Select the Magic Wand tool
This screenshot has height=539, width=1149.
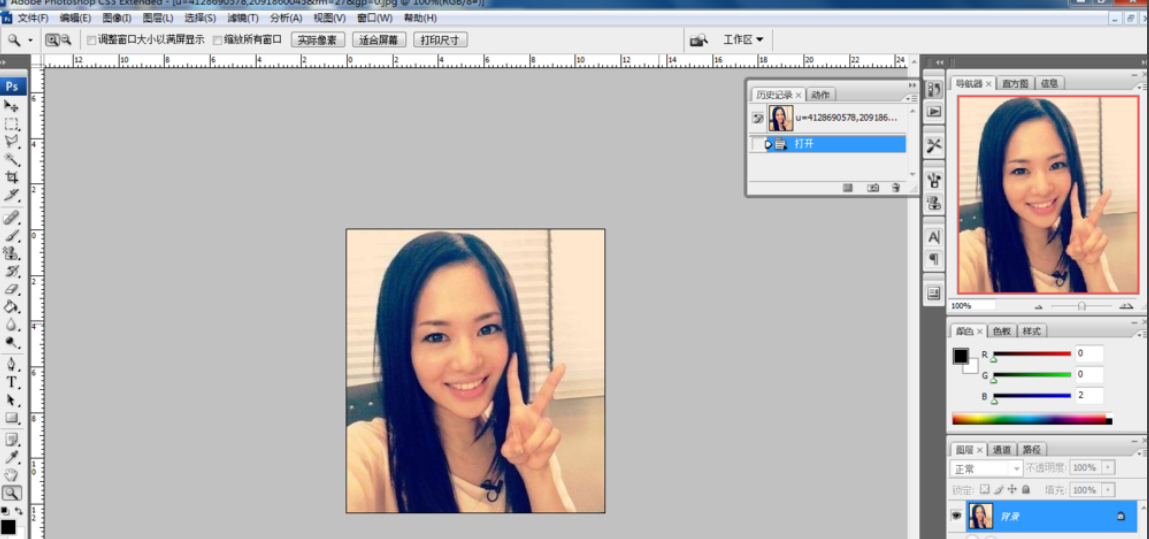[x=12, y=159]
